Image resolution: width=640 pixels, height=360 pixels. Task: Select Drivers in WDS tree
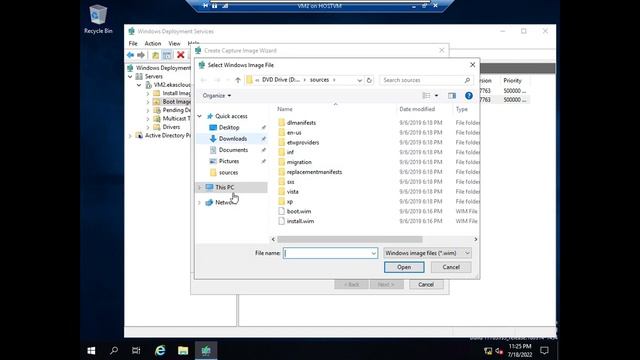point(171,127)
